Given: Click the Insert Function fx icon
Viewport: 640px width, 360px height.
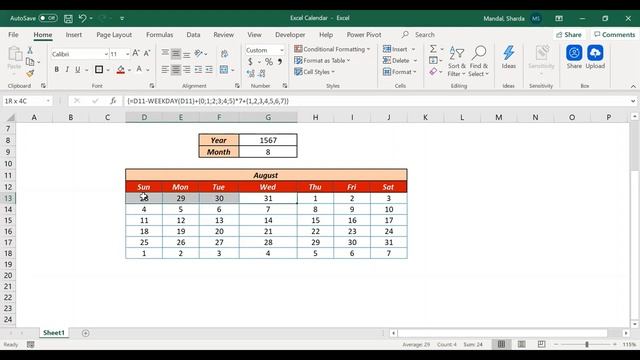Looking at the screenshot, I should tap(113, 101).
